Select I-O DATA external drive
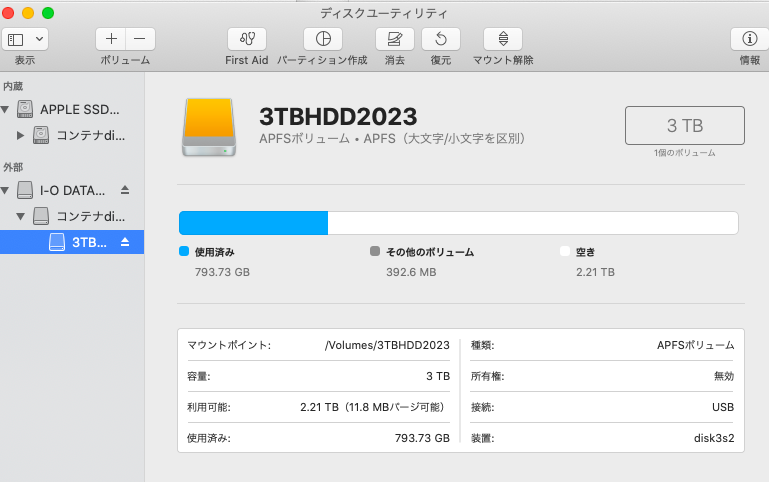This screenshot has width=769, height=482. [x=72, y=190]
